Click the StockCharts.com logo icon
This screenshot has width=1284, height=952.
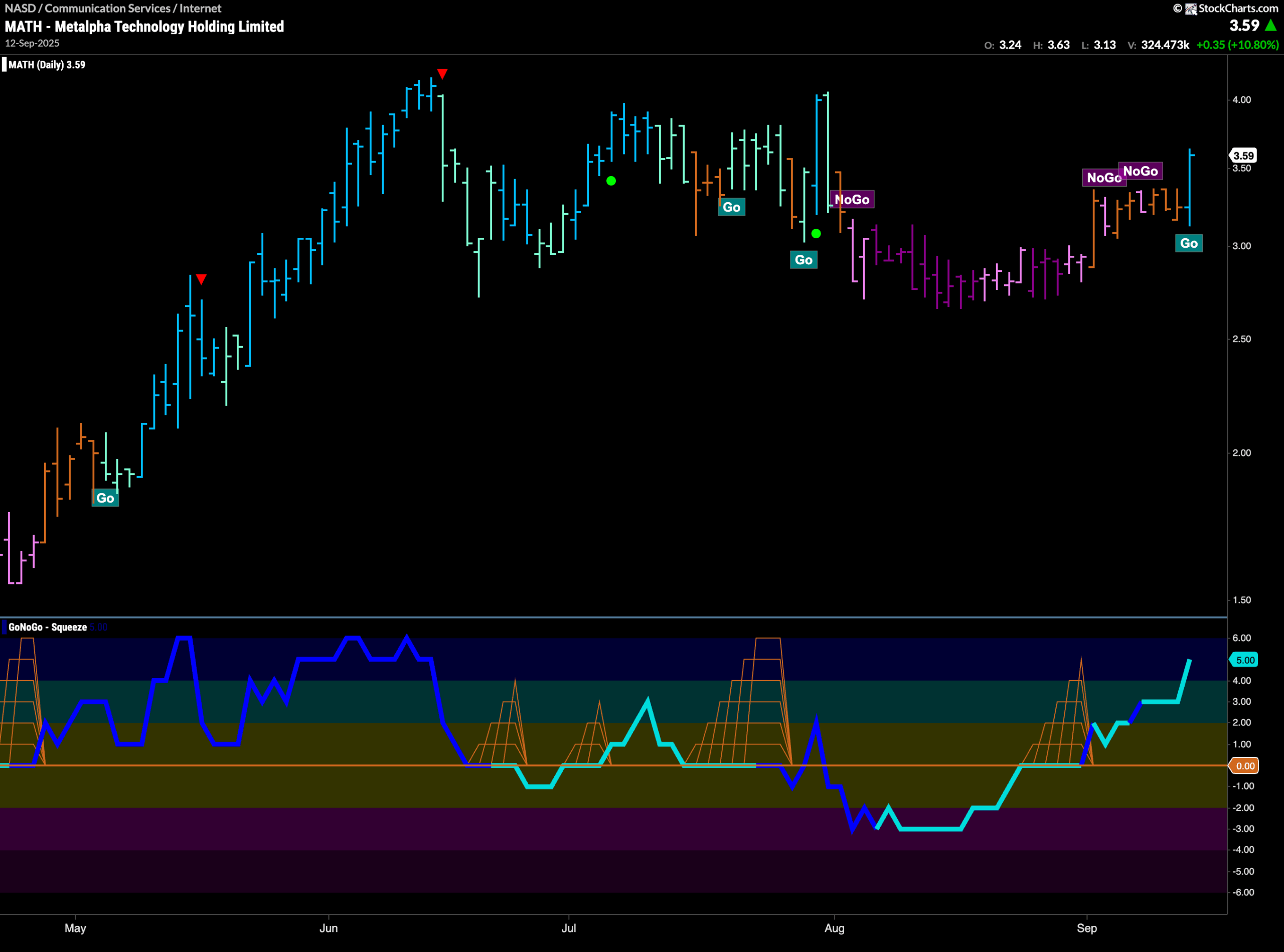[1191, 9]
